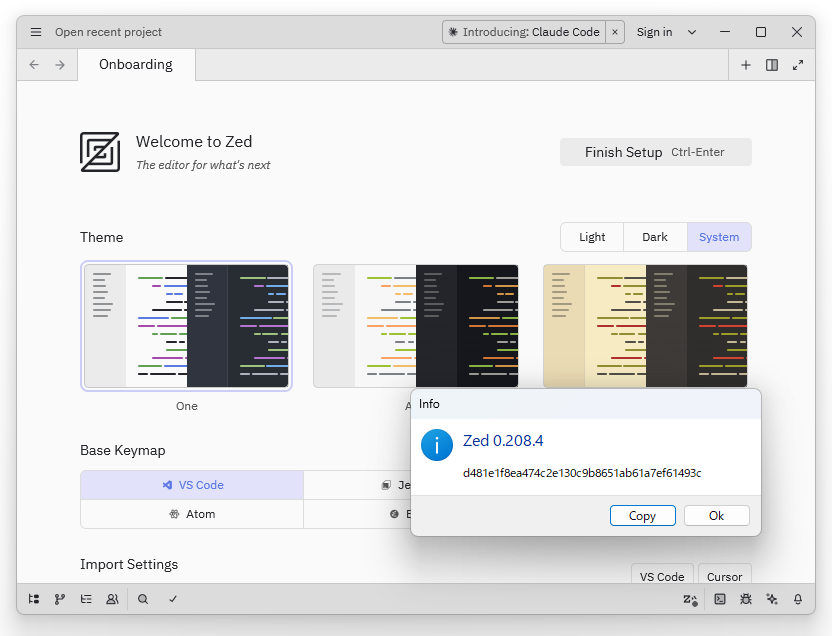Switch to the Onboarding tab
832x636 pixels.
pyautogui.click(x=135, y=64)
